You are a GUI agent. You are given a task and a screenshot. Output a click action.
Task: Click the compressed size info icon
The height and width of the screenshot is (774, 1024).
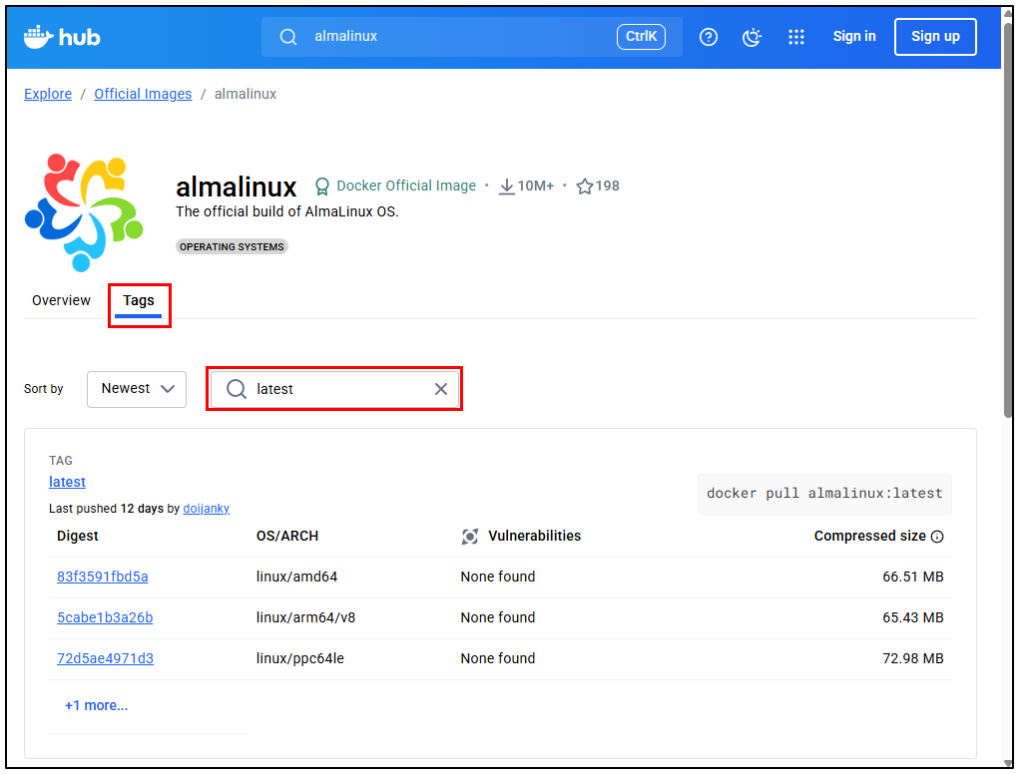[x=937, y=537]
